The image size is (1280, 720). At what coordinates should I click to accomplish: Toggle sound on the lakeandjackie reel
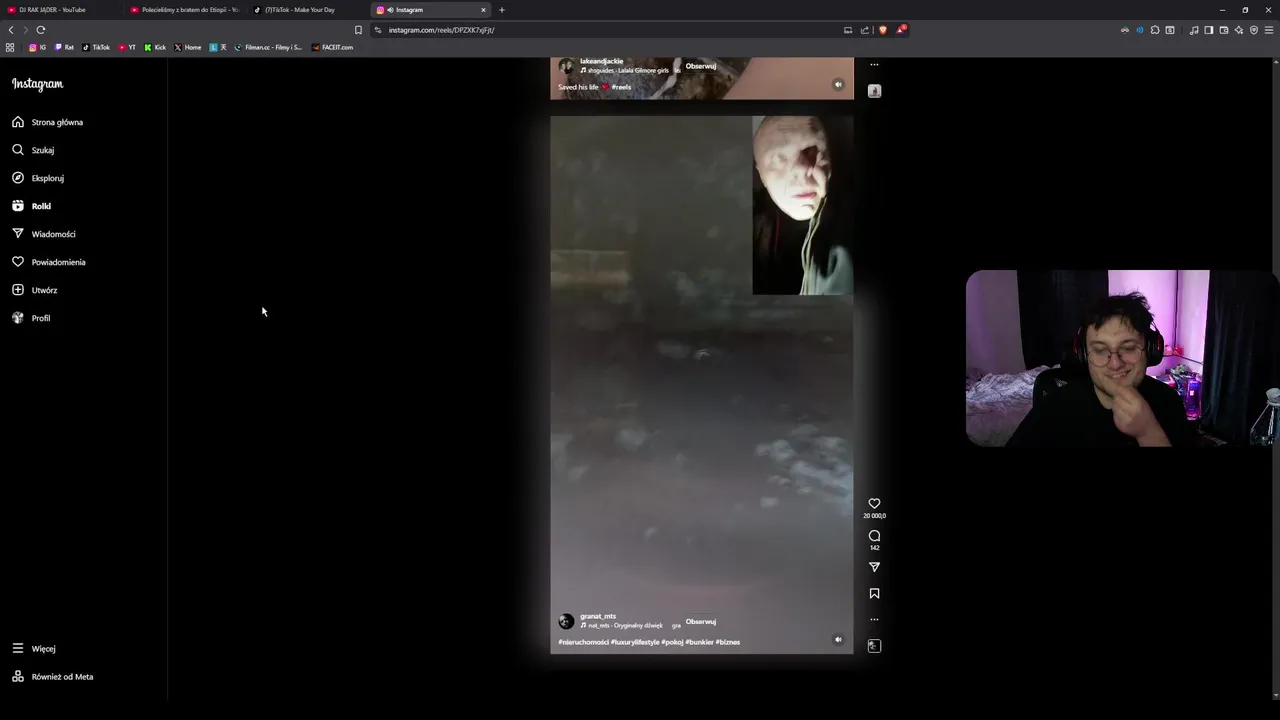click(x=838, y=85)
